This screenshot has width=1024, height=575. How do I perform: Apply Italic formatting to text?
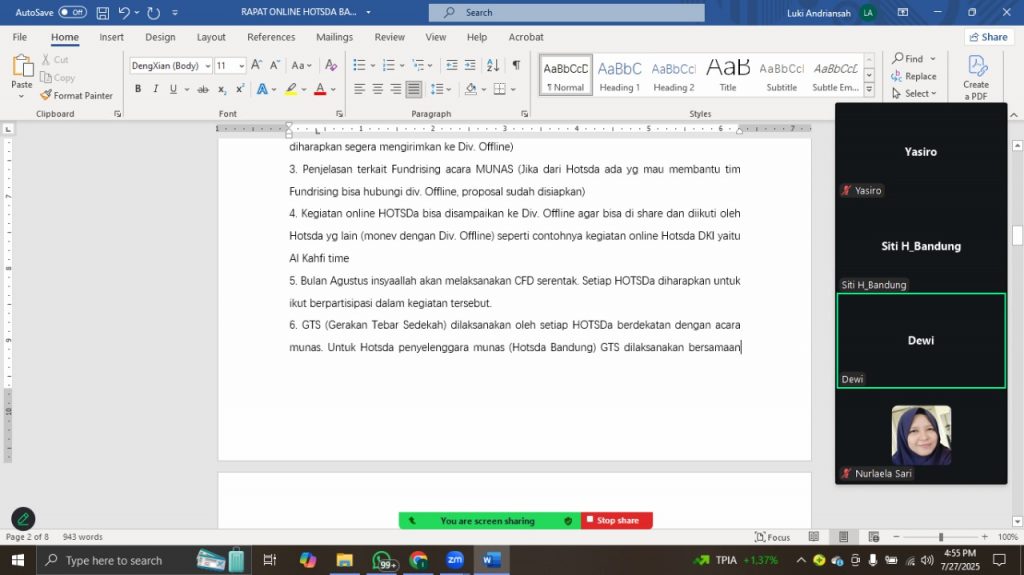(x=155, y=89)
